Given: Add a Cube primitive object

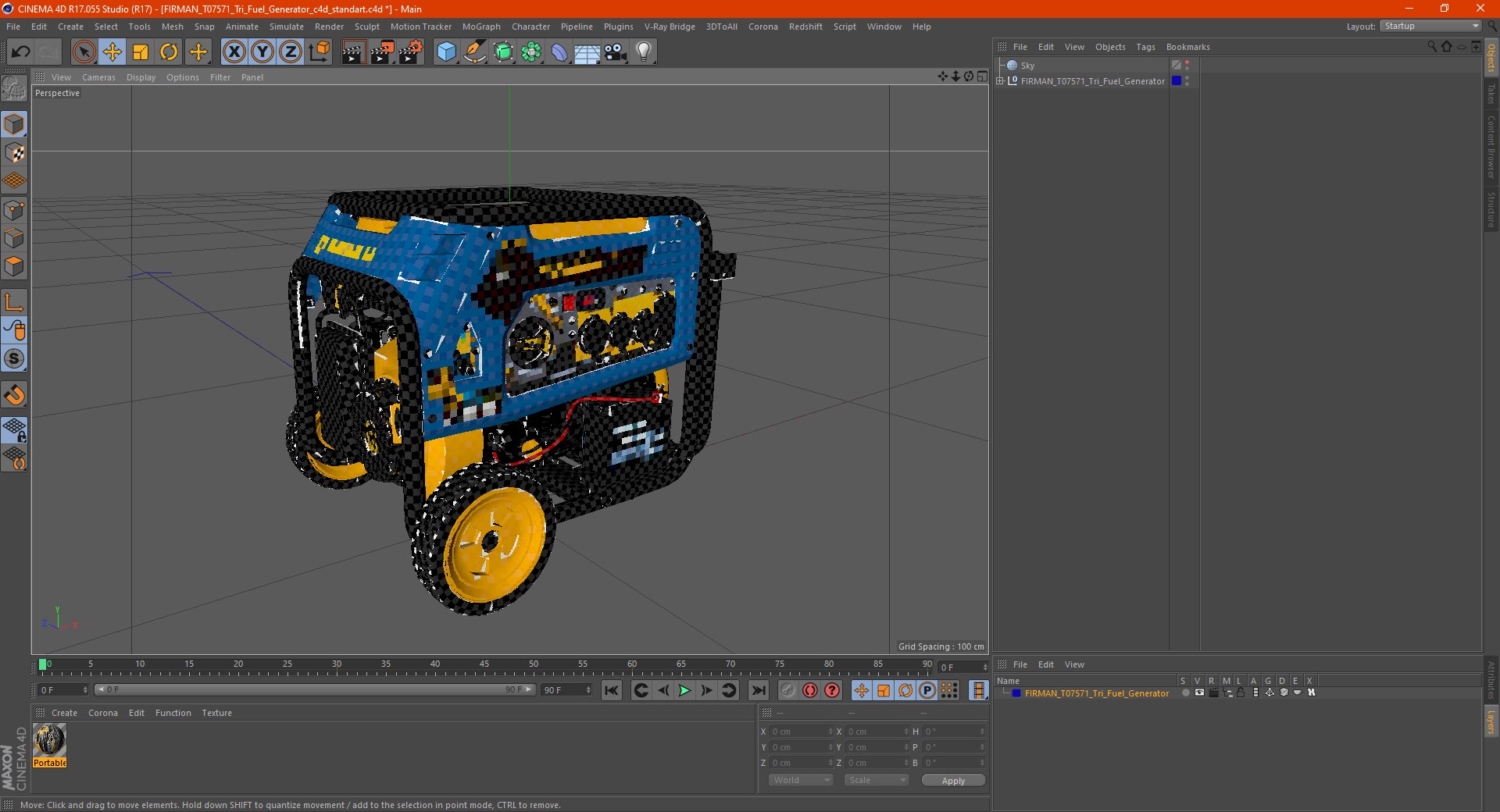Looking at the screenshot, I should [x=446, y=52].
